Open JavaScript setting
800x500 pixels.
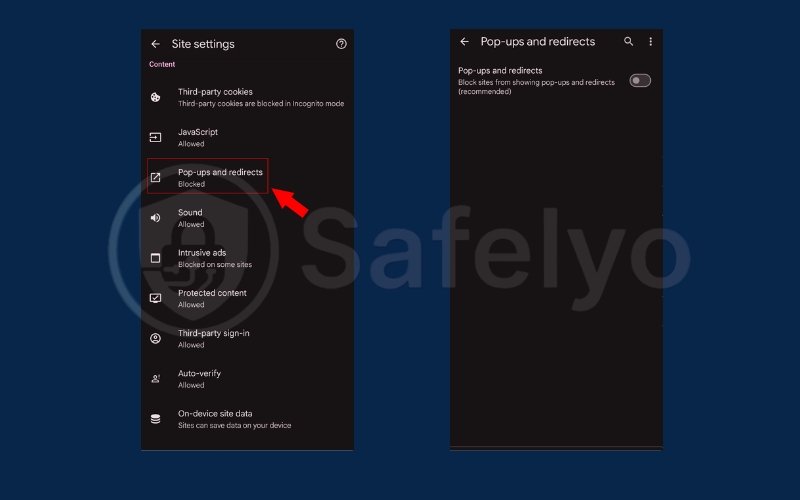[247, 137]
